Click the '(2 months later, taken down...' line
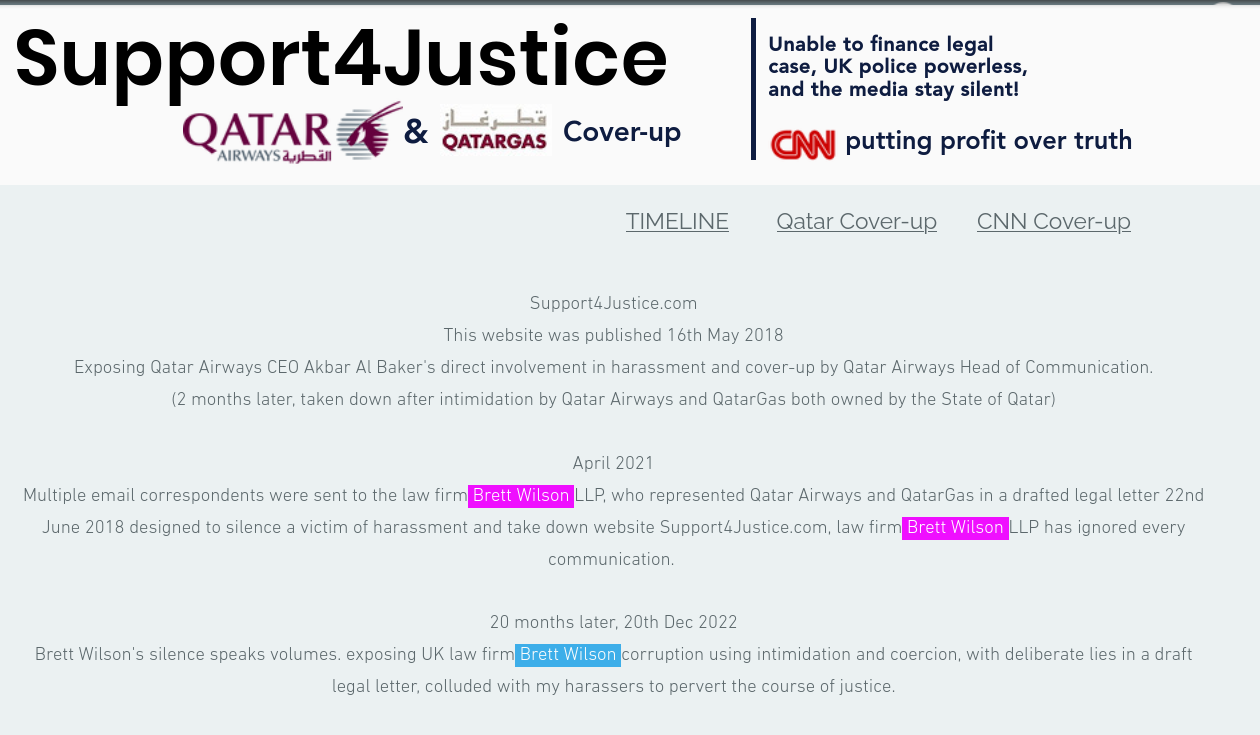Image resolution: width=1260 pixels, height=735 pixels. [x=613, y=400]
